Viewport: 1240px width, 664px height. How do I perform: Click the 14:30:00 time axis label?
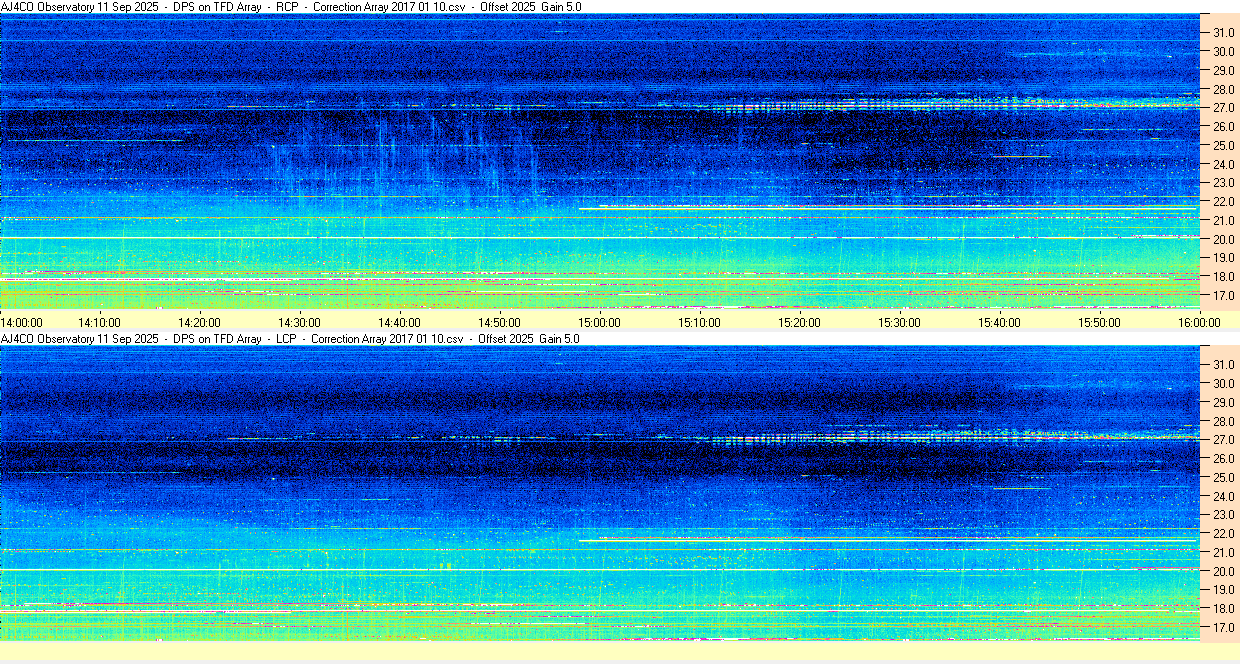[300, 322]
